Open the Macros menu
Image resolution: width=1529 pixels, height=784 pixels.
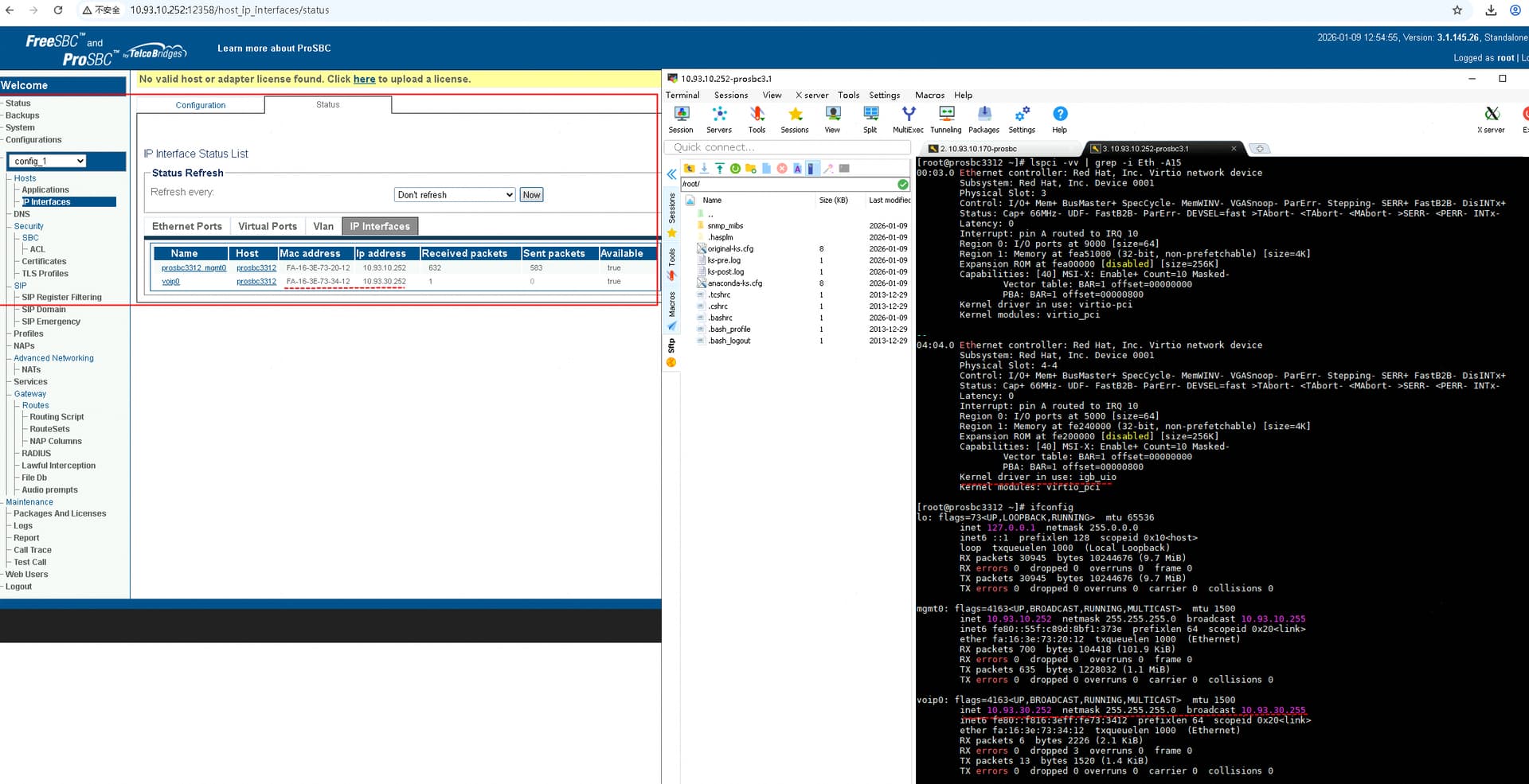click(929, 96)
